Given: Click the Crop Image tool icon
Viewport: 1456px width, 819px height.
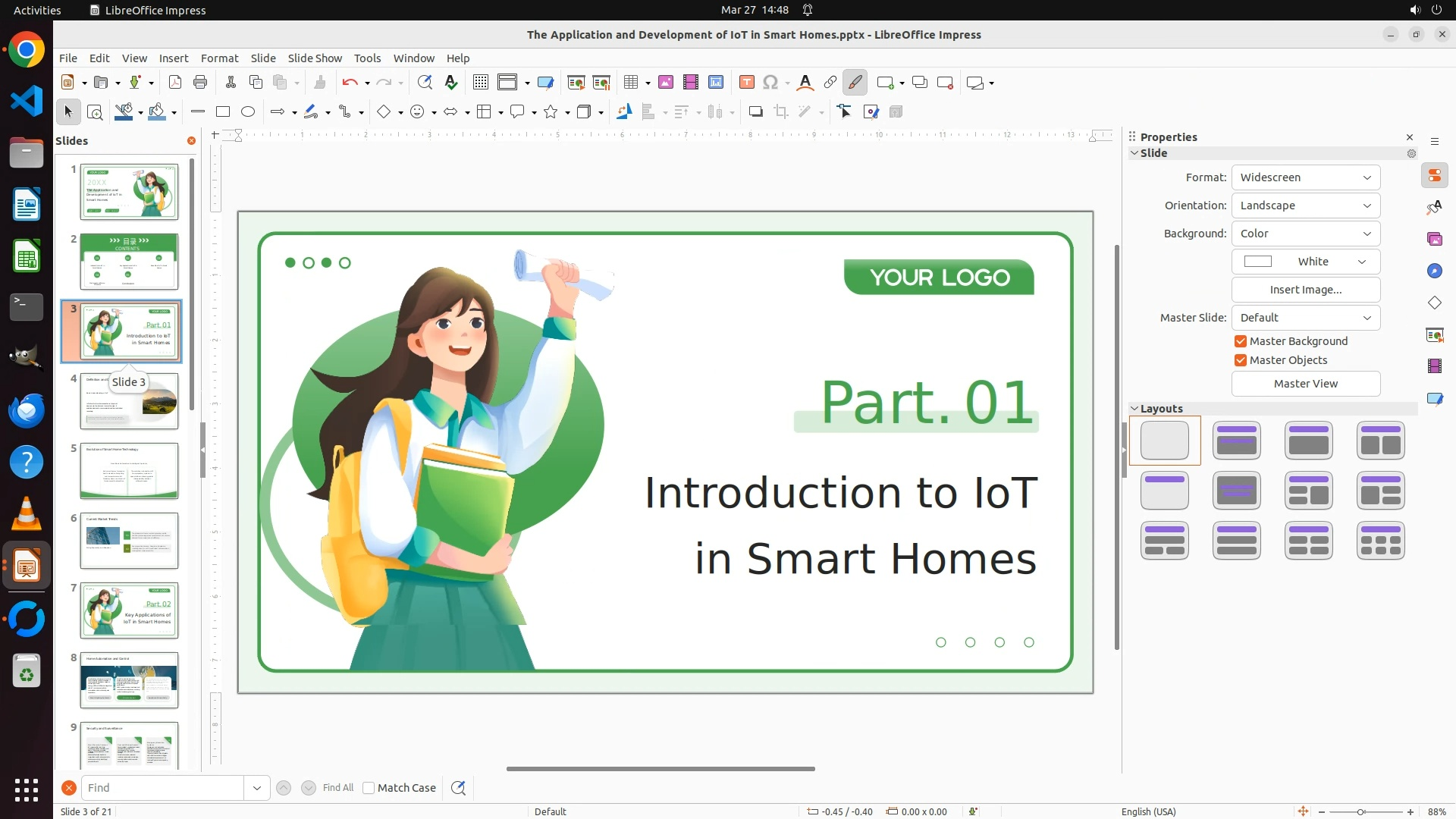Looking at the screenshot, I should point(781,112).
